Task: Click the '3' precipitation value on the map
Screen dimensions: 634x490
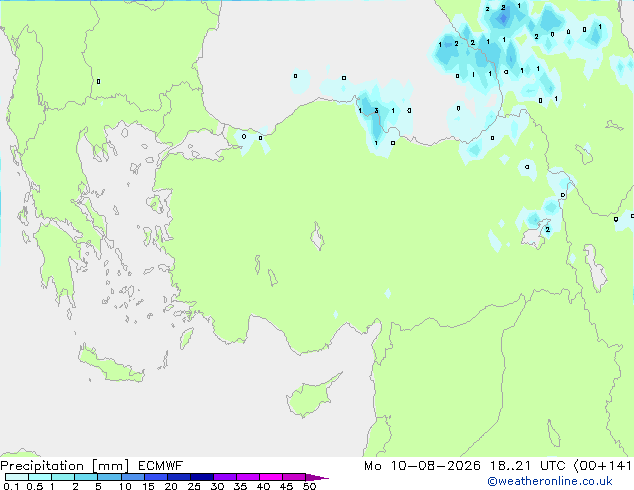Action: pos(376,111)
